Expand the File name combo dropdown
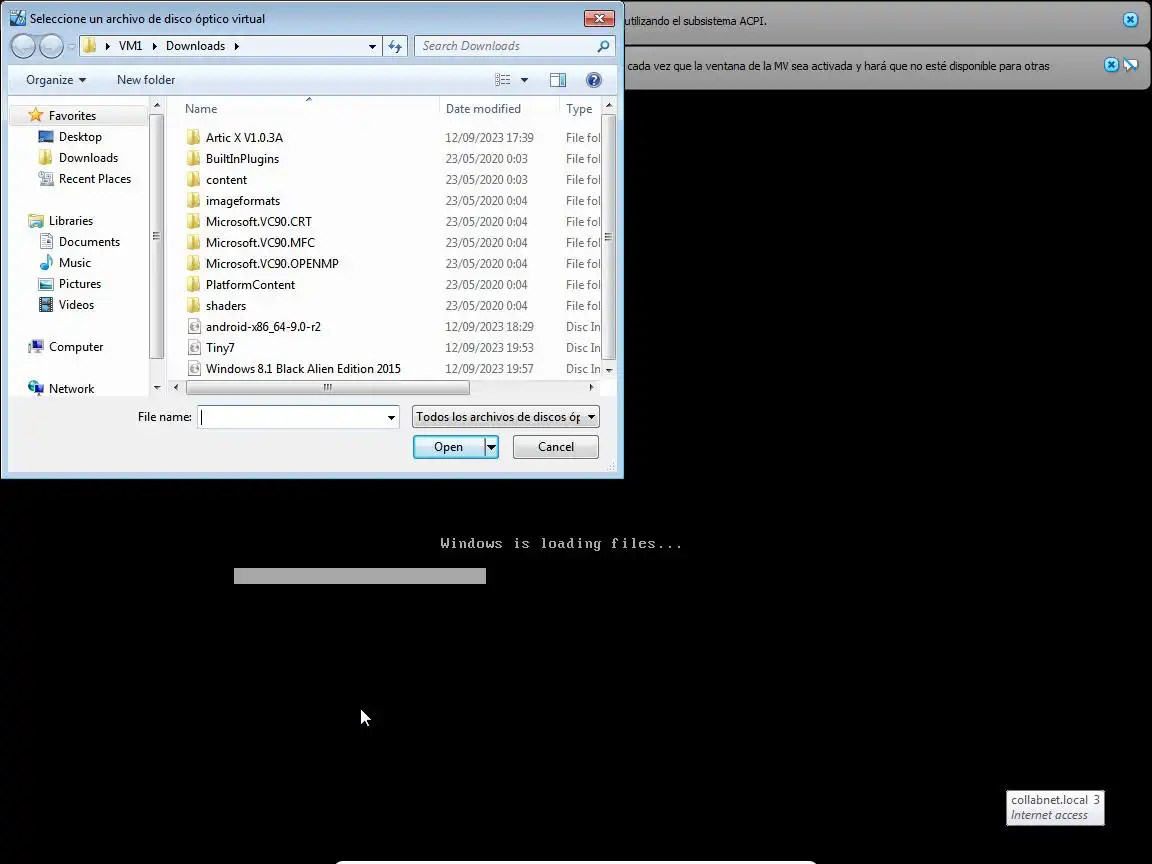Viewport: 1152px width, 864px height. click(x=391, y=417)
